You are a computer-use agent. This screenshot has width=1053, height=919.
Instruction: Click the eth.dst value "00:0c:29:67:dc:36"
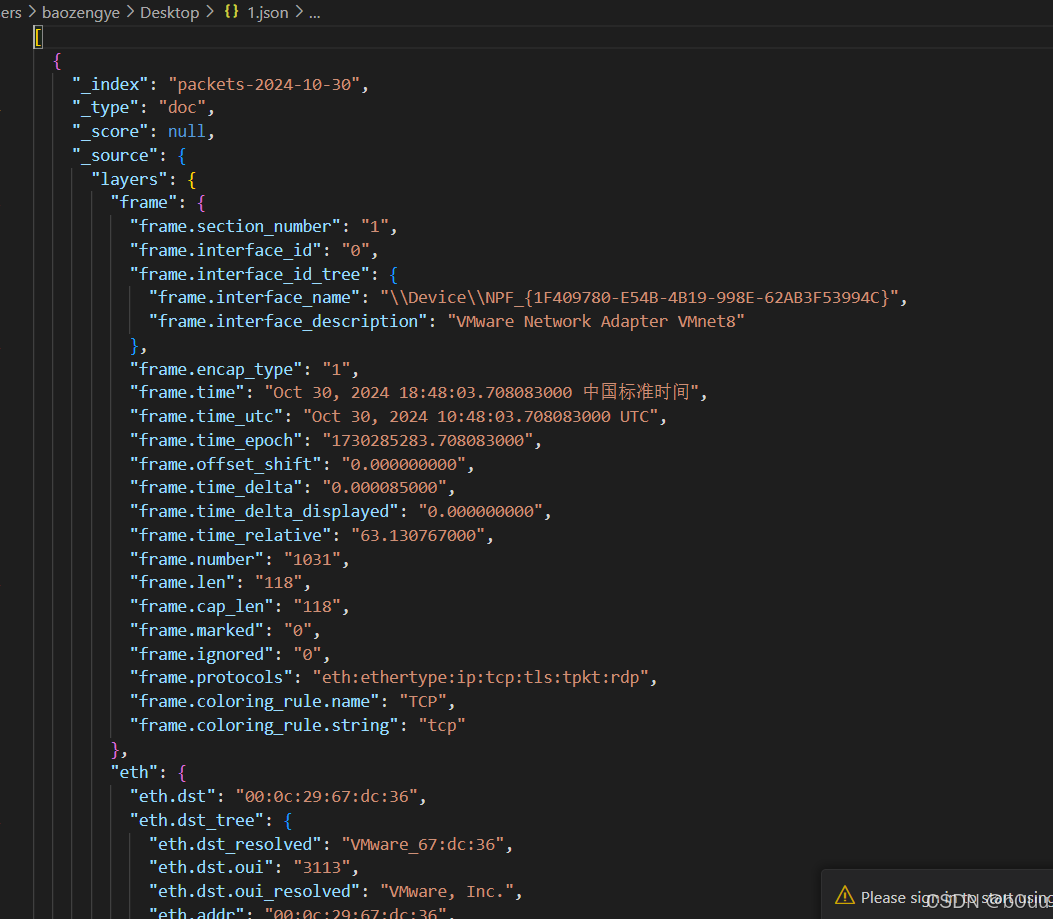click(x=327, y=797)
